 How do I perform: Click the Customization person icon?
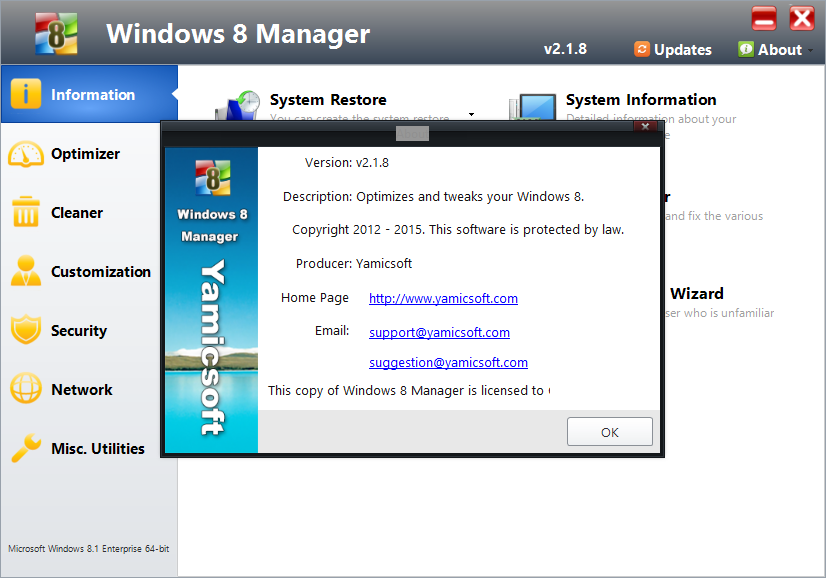coord(25,271)
